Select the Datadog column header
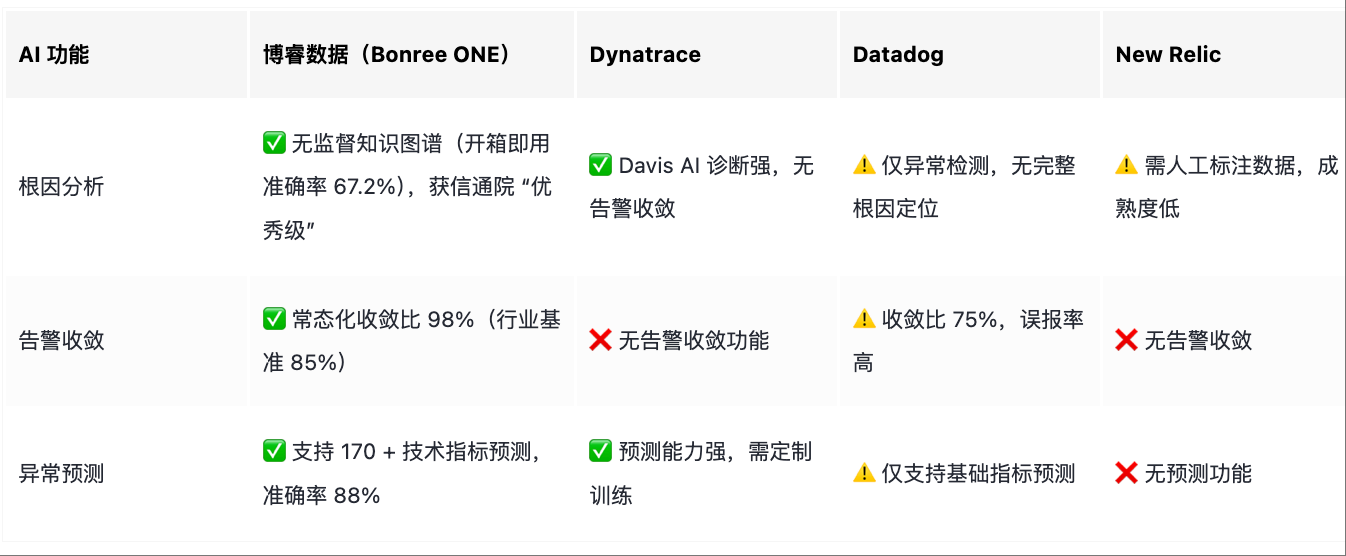 click(x=898, y=55)
